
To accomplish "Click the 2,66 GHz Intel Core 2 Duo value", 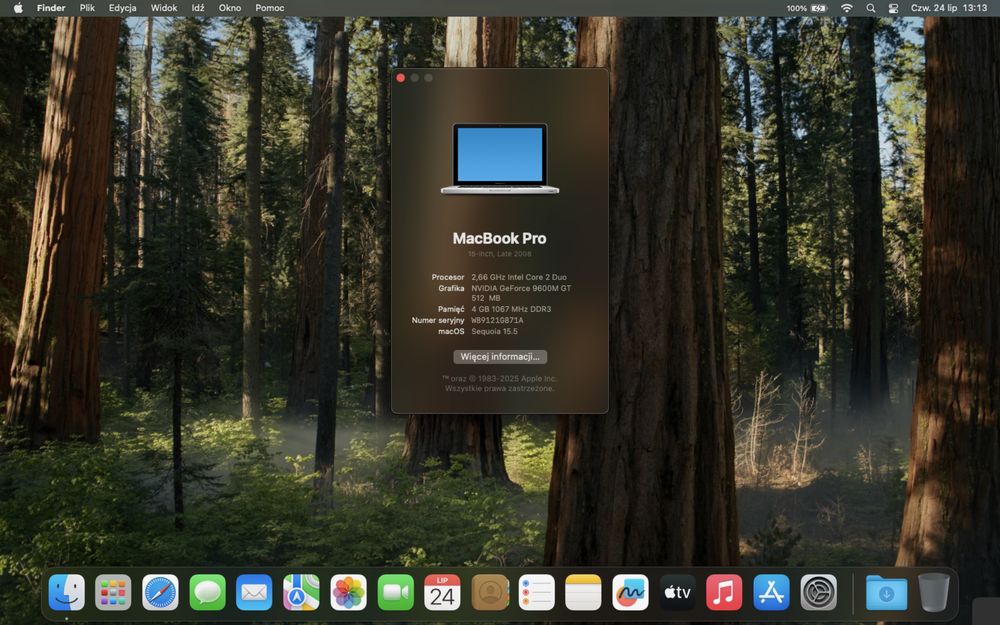I will [x=519, y=277].
